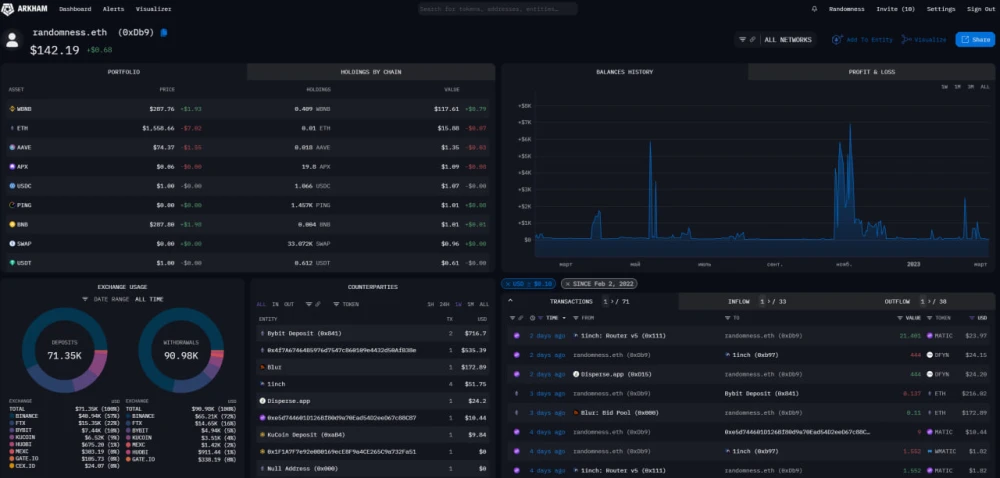This screenshot has height=478, width=1000.
Task: Switch to the Holdings By Chain tab
Action: pos(371,72)
